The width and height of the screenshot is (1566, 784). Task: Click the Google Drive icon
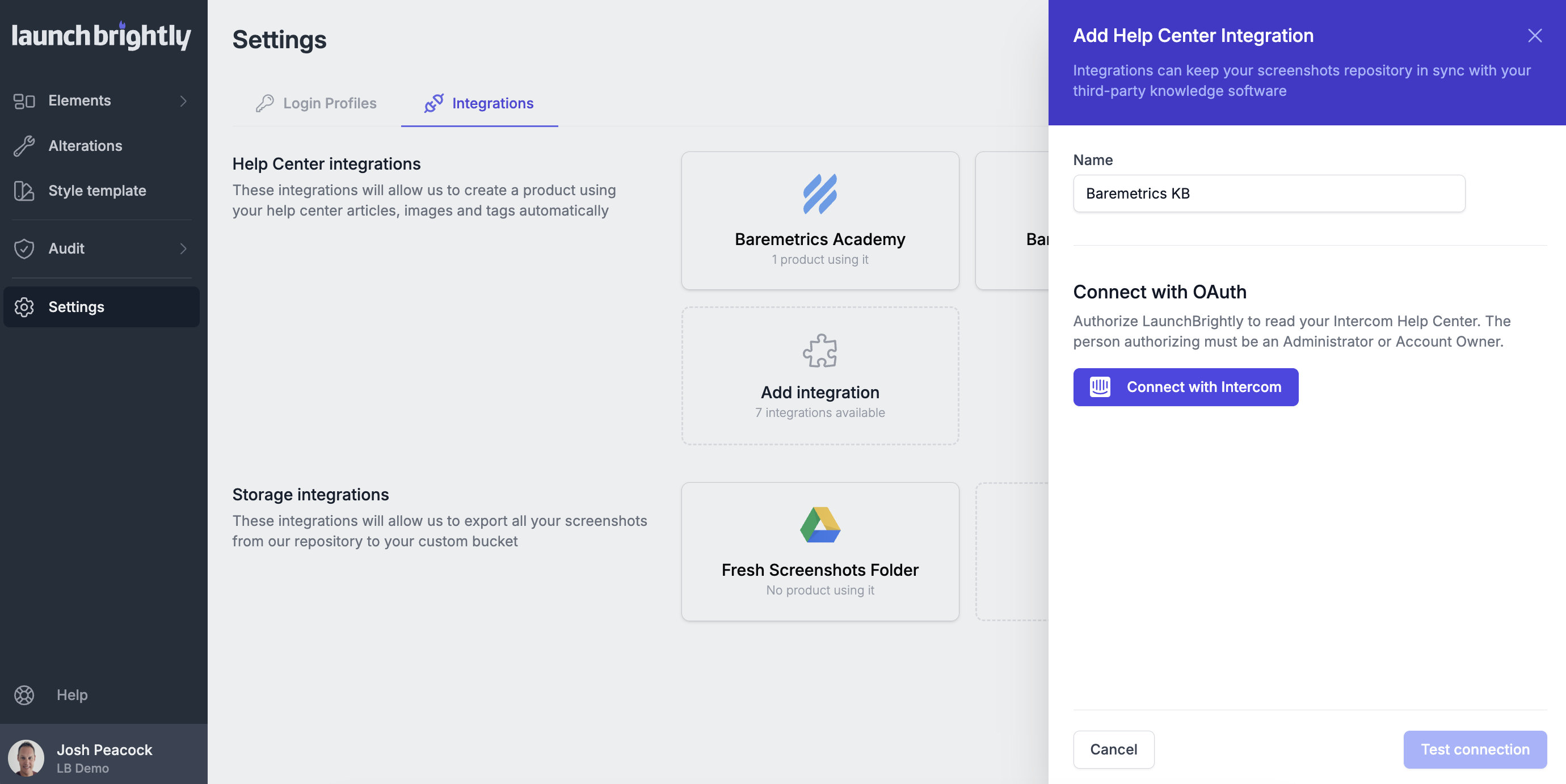[x=819, y=525]
